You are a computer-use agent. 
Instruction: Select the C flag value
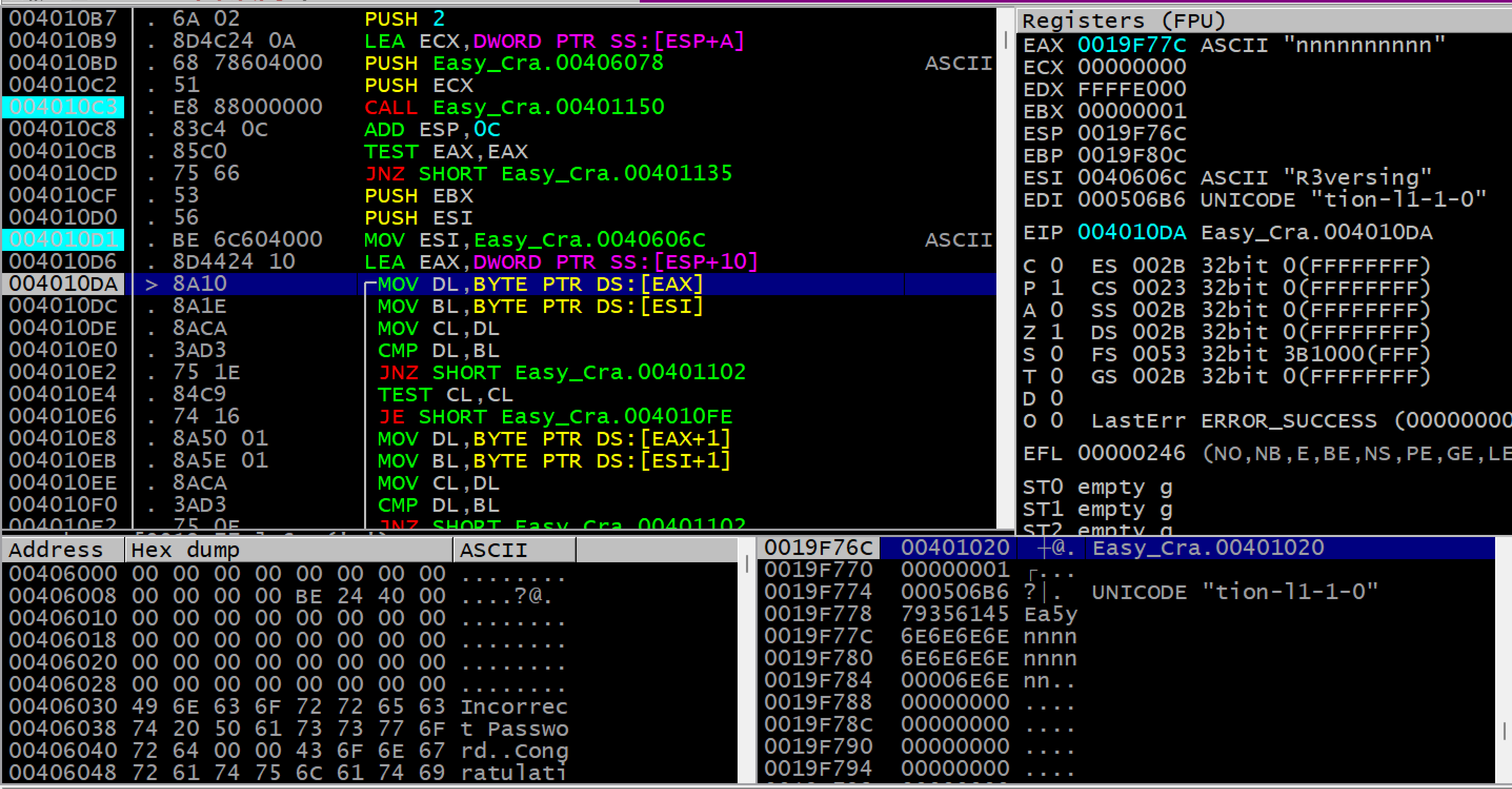click(x=1056, y=266)
